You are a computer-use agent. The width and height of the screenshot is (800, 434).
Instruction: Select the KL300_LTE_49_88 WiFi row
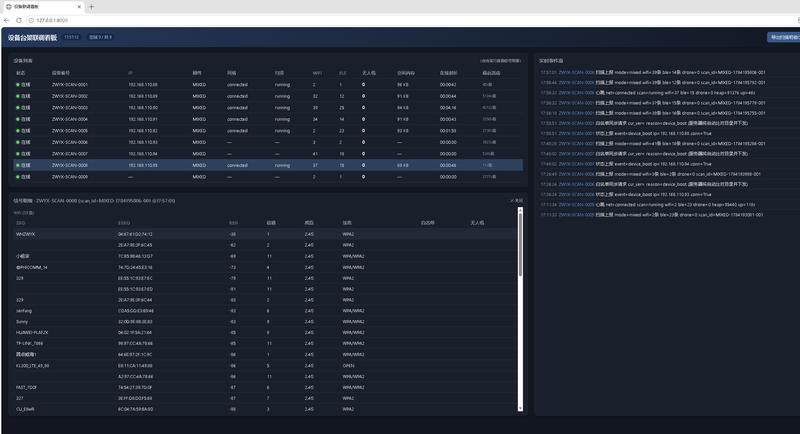click(265, 366)
